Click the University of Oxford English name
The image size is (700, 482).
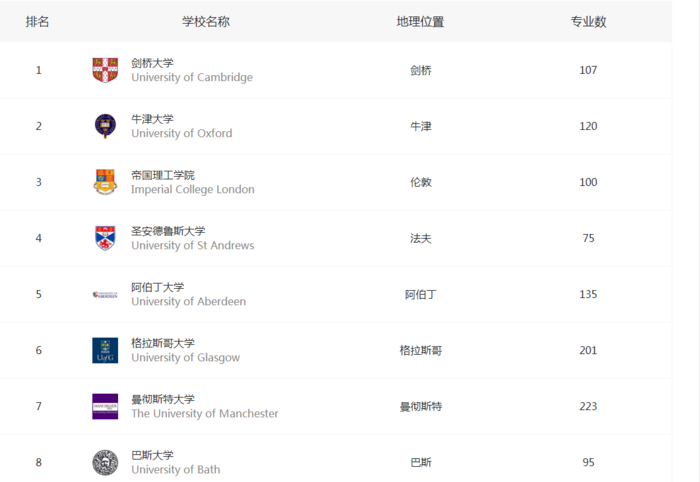tap(182, 133)
